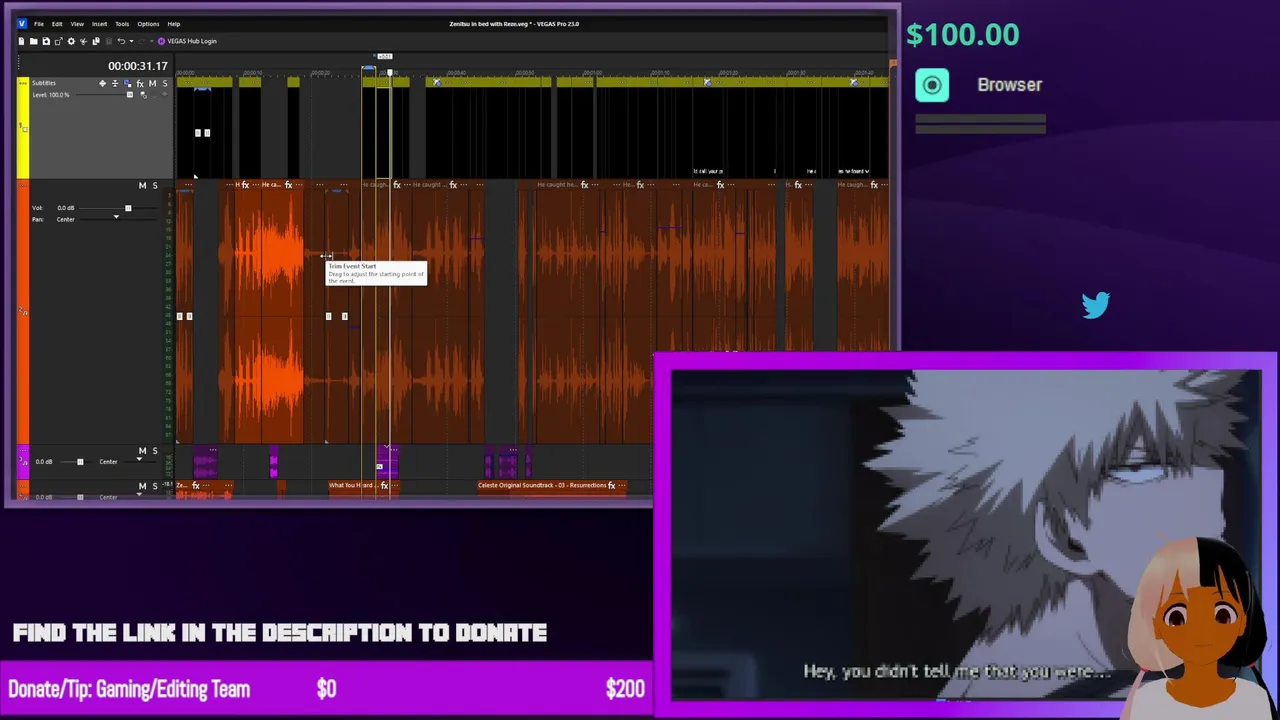The height and width of the screenshot is (720, 1280).
Task: Click the 00:00:31.17 timecode display
Action: 138,66
